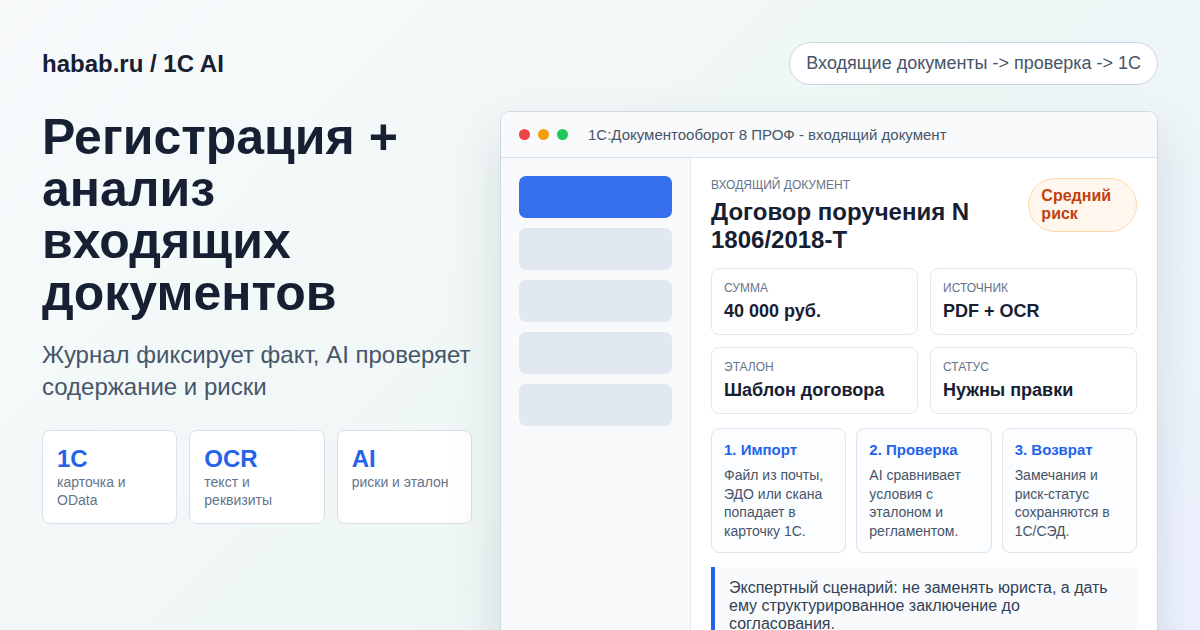Select the blue active sidebar item
This screenshot has height=630, width=1200.
click(x=595, y=197)
